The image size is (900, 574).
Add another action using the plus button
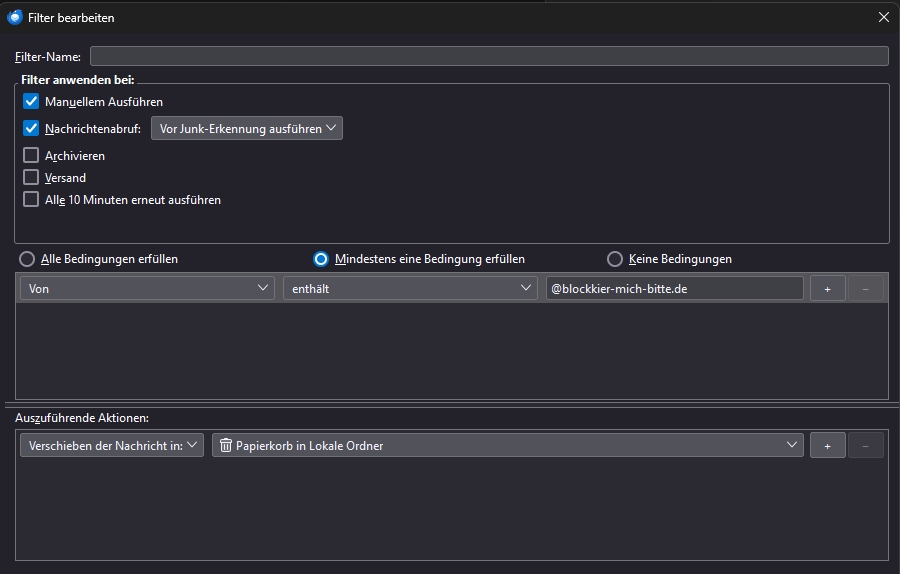[827, 445]
